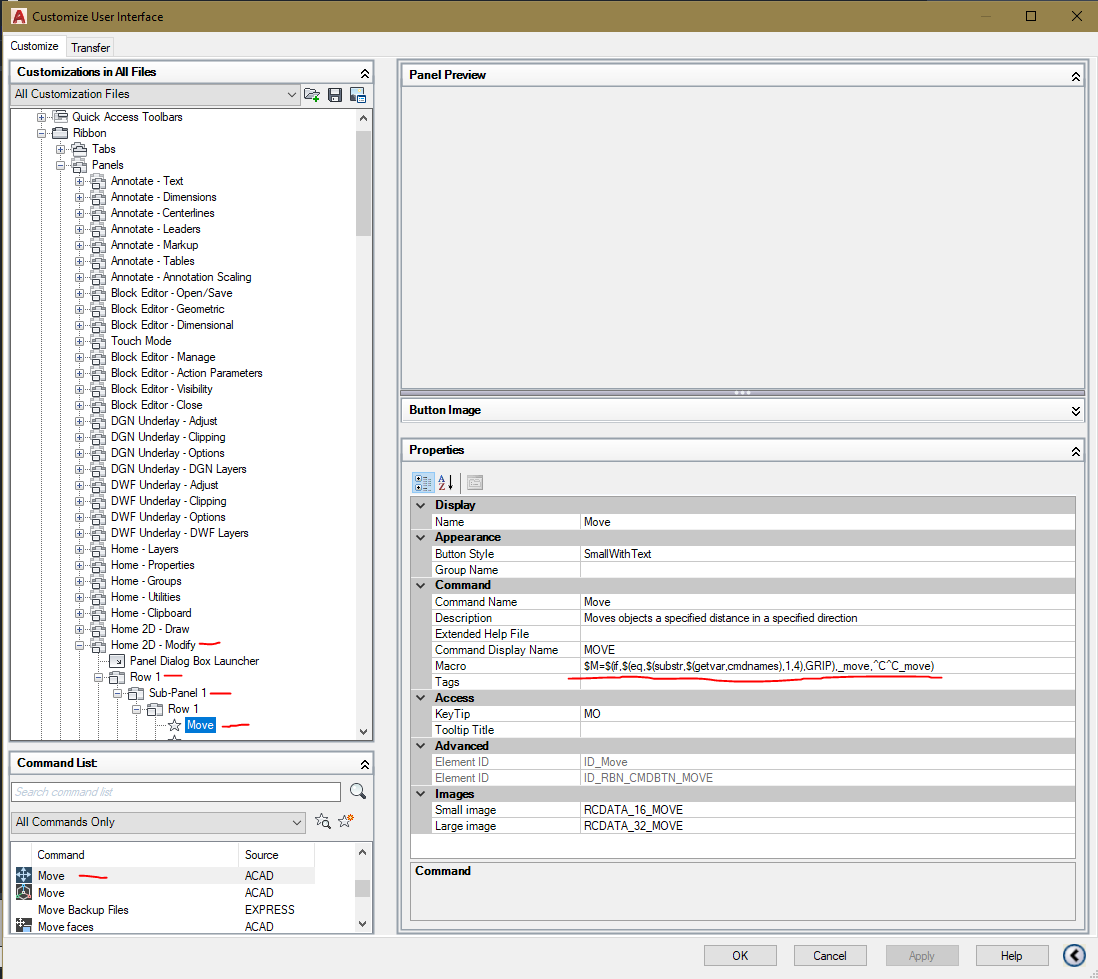Viewport: 1098px width, 979px height.
Task: Select the Customize tab
Action: tap(35, 46)
